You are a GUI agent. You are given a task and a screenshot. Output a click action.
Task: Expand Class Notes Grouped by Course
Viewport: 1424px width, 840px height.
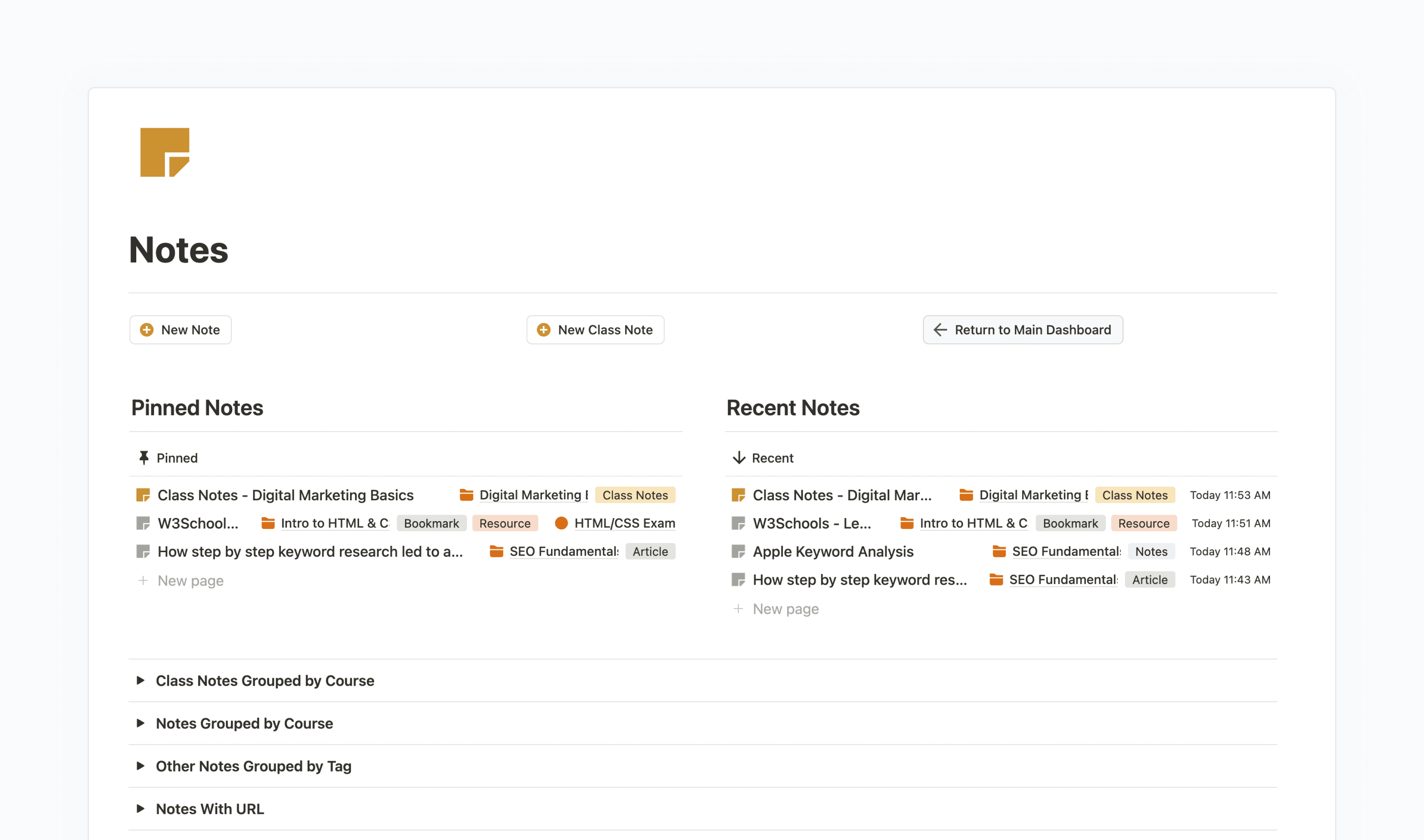coord(141,681)
